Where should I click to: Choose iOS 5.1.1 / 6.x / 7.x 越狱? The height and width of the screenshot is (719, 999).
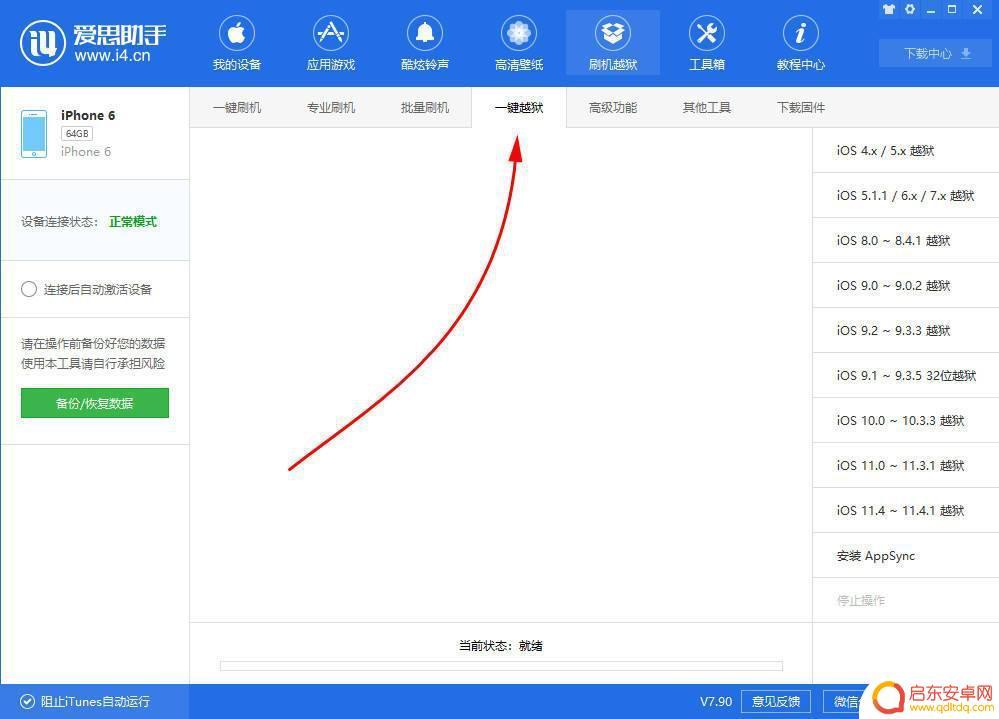click(905, 196)
